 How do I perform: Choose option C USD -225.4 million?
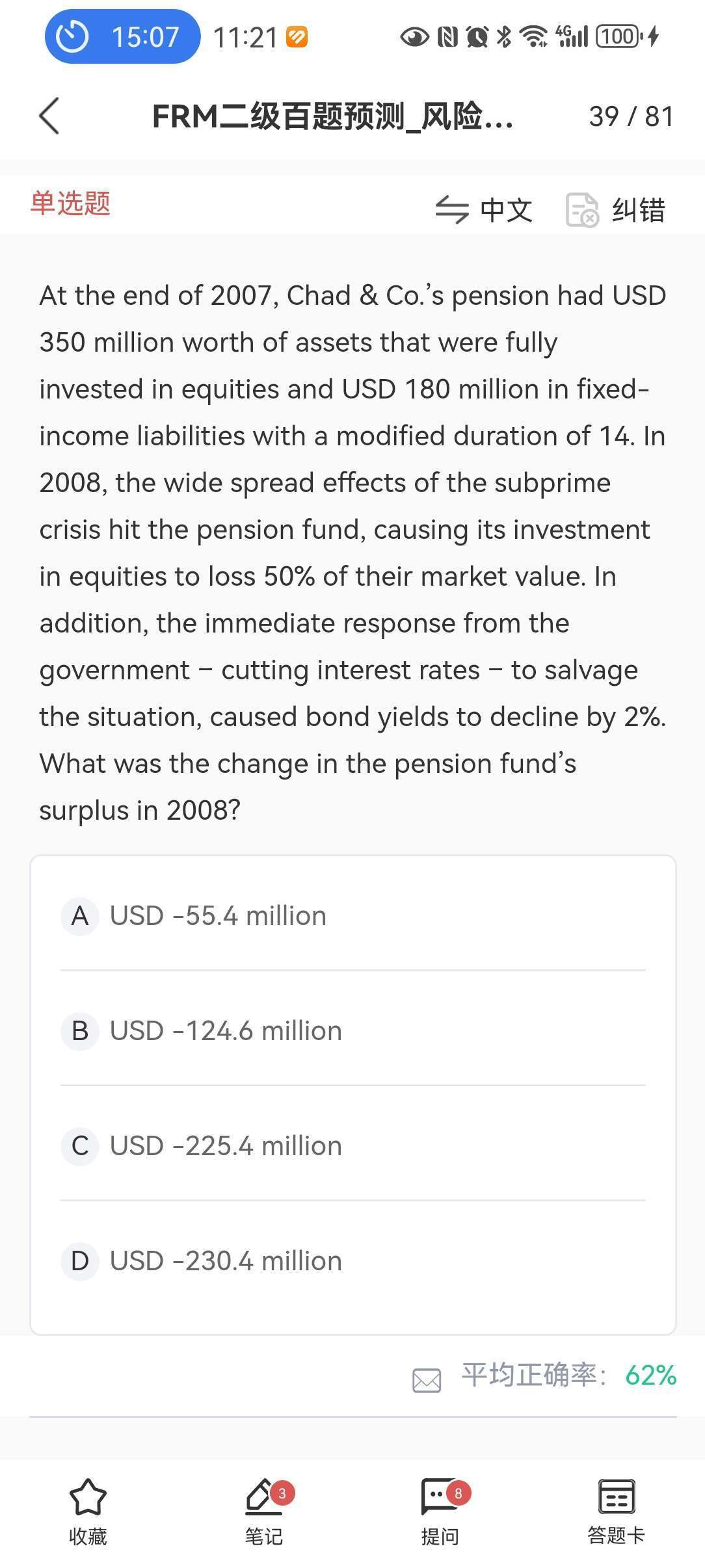(x=225, y=1145)
